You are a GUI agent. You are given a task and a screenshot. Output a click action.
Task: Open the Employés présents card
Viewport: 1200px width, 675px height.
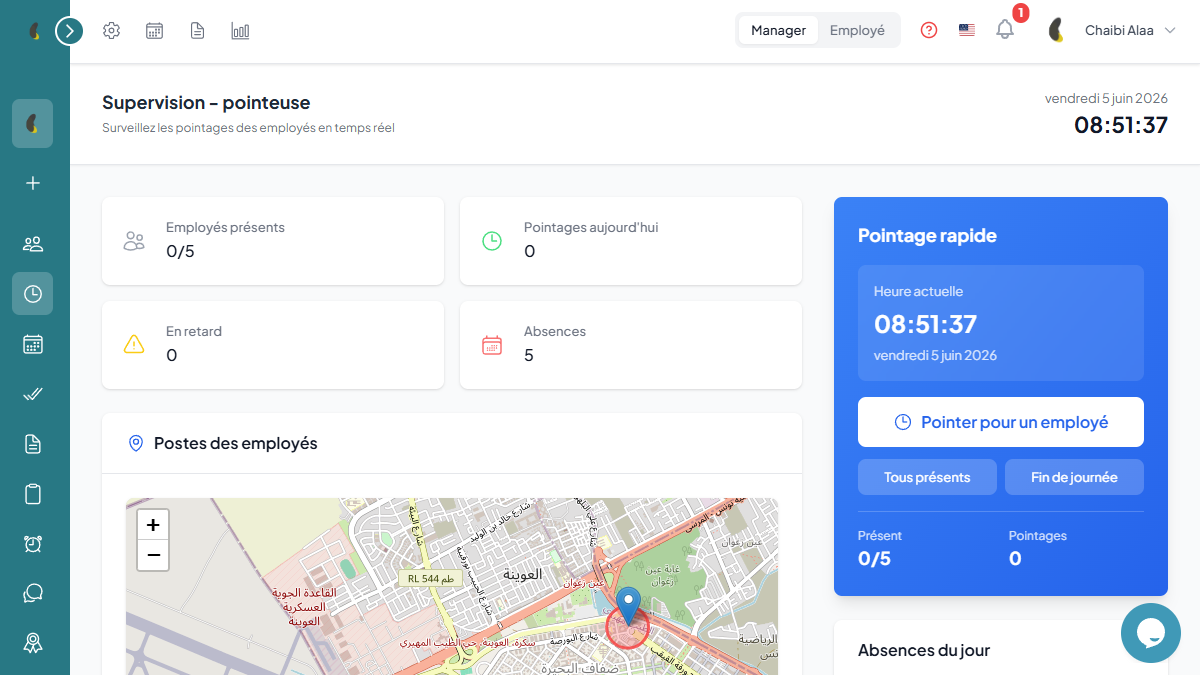point(273,241)
